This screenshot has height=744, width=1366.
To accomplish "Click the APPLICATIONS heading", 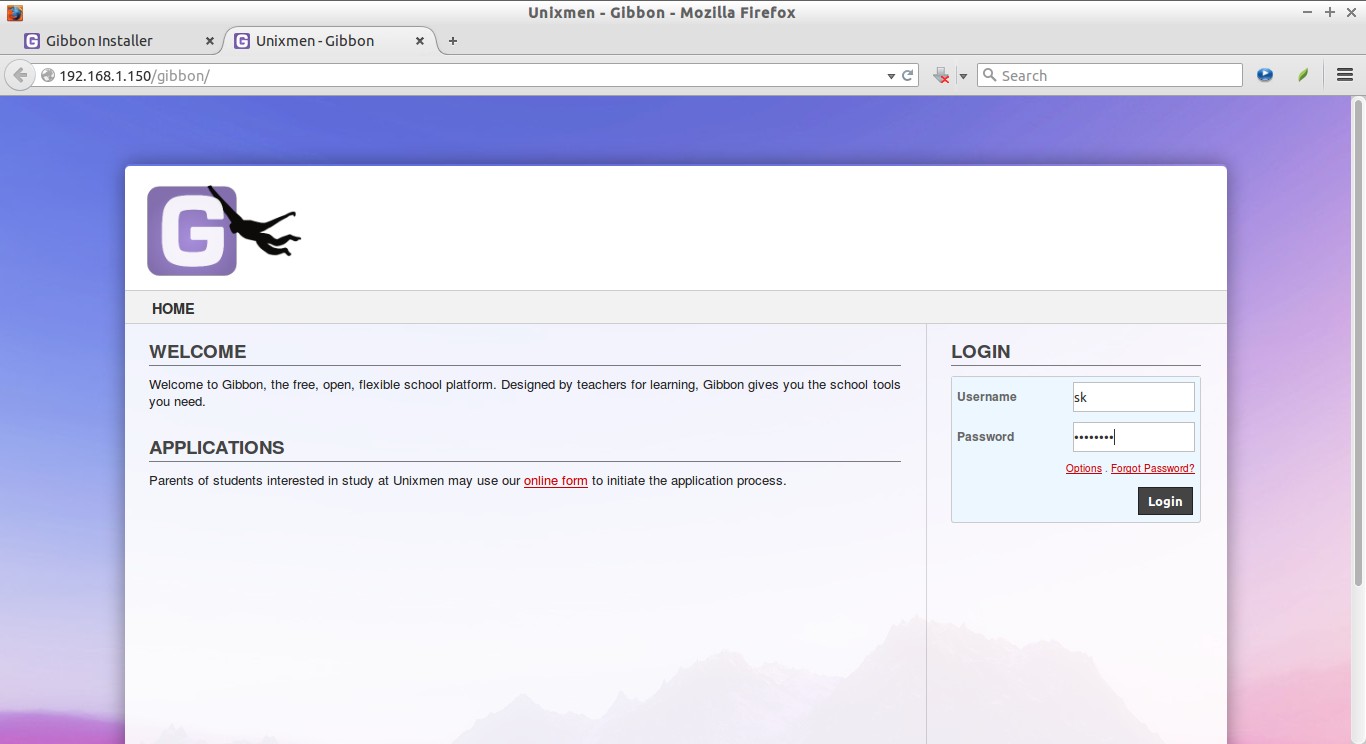I will pos(217,448).
